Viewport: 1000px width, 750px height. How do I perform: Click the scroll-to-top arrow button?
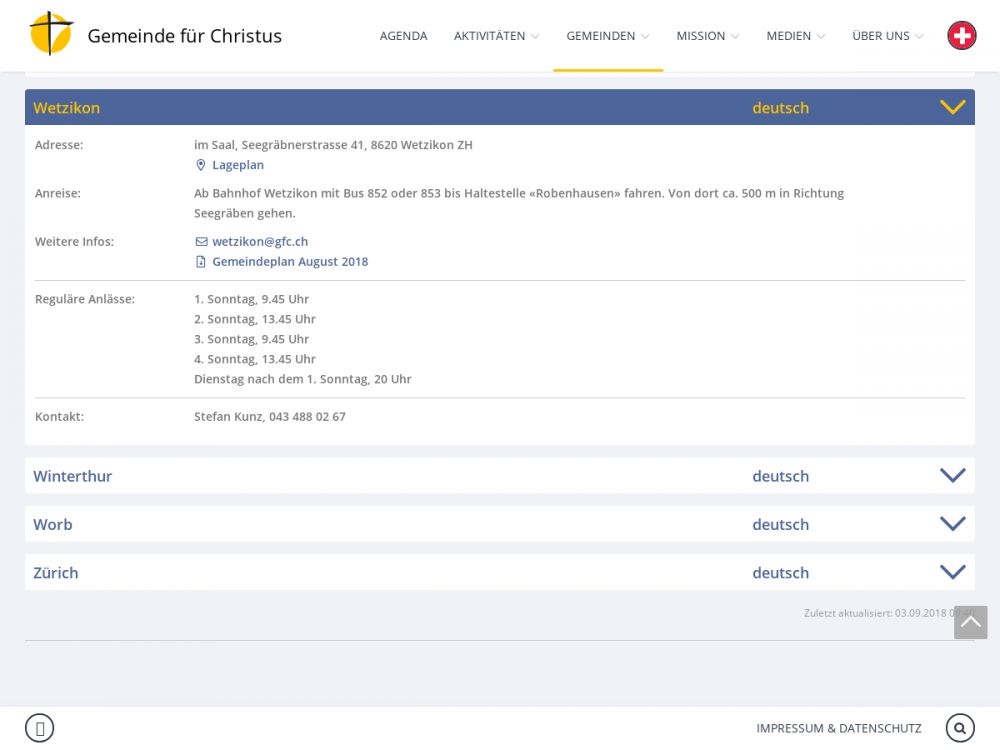970,622
